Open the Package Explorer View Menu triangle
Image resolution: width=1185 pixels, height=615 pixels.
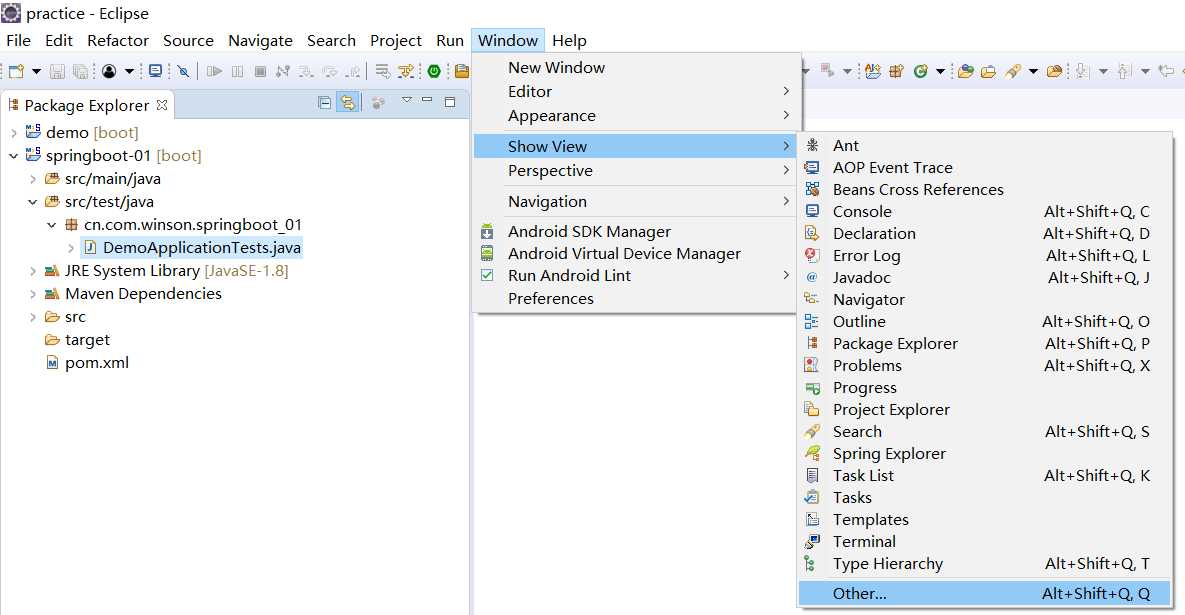tap(407, 100)
